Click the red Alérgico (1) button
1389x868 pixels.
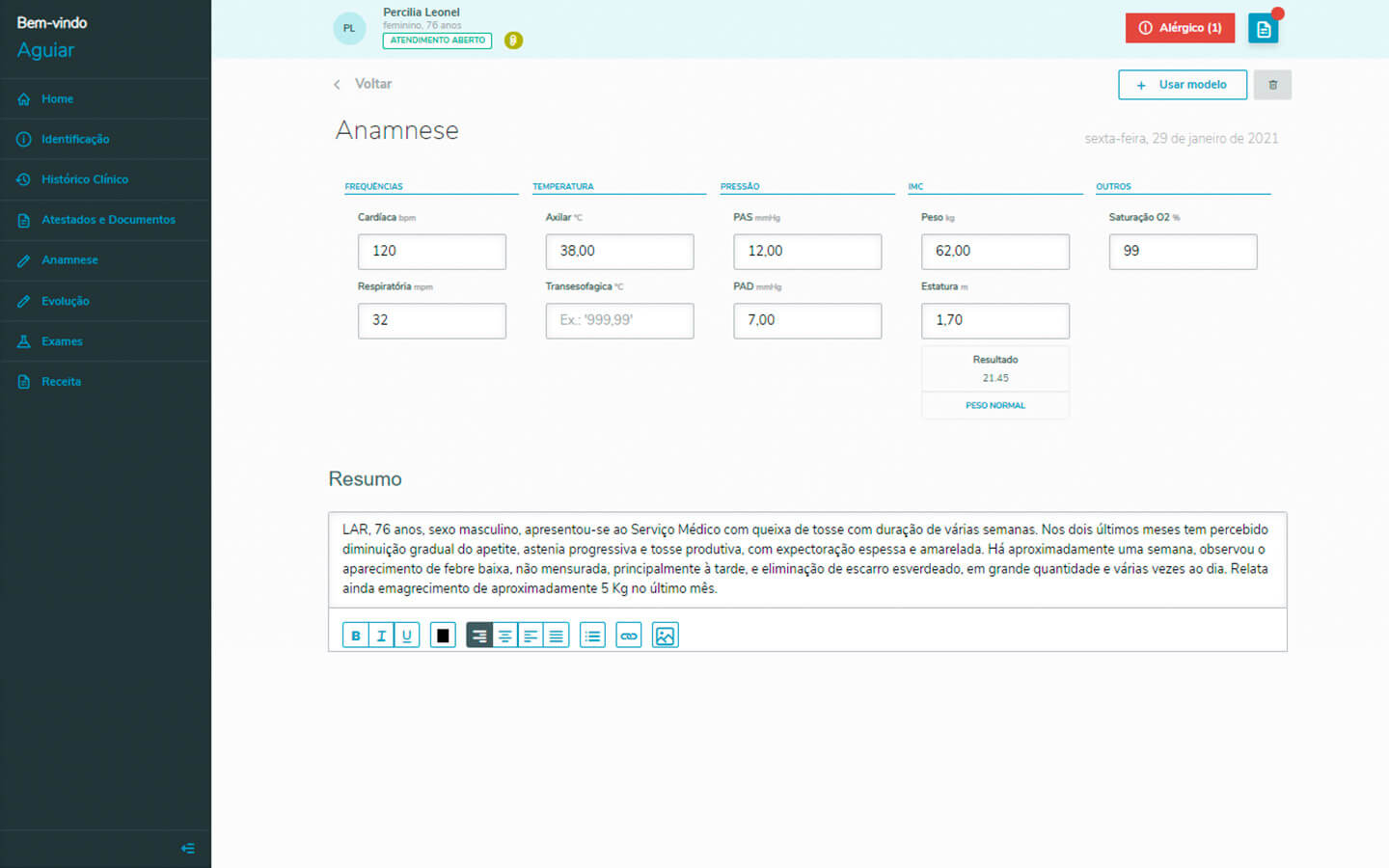pos(1180,28)
